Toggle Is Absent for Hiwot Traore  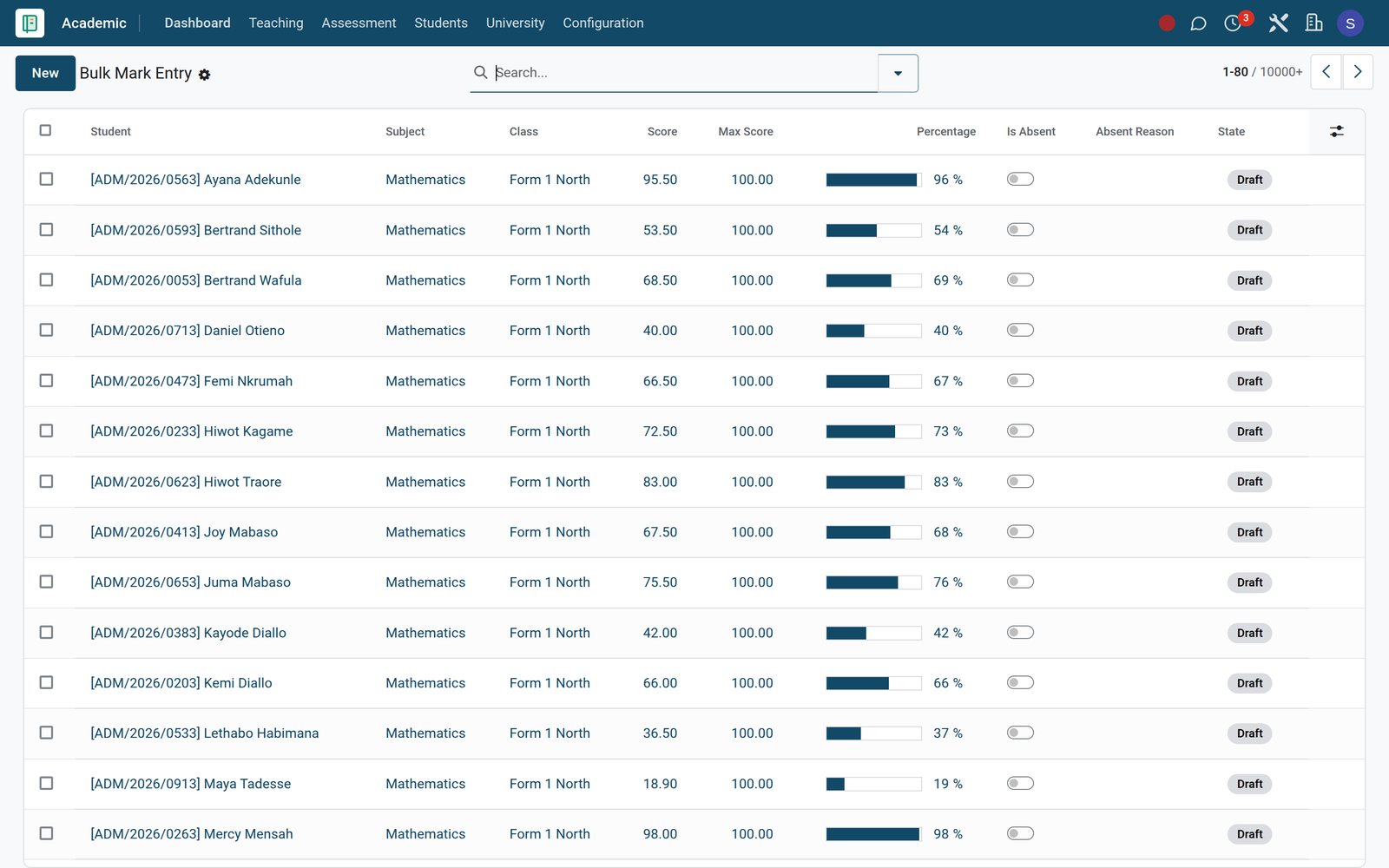pyautogui.click(x=1020, y=482)
